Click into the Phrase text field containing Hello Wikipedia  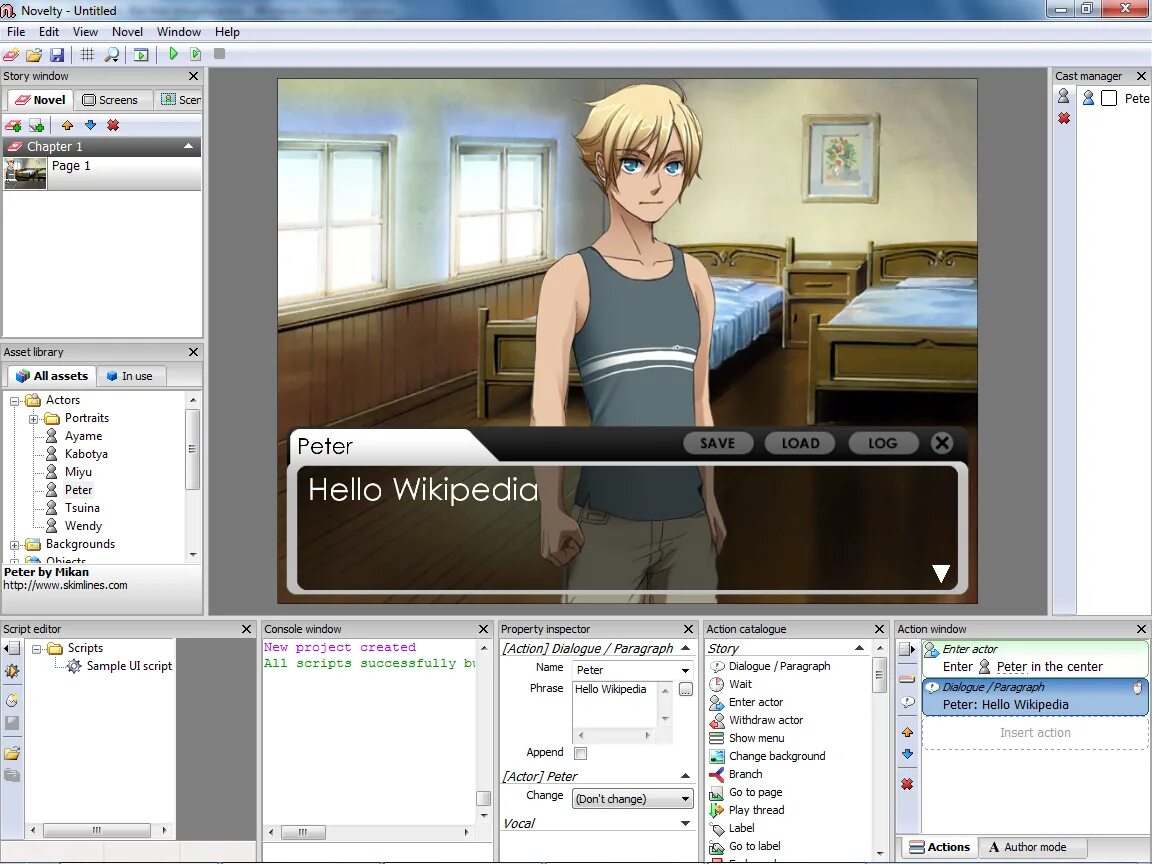[616, 705]
